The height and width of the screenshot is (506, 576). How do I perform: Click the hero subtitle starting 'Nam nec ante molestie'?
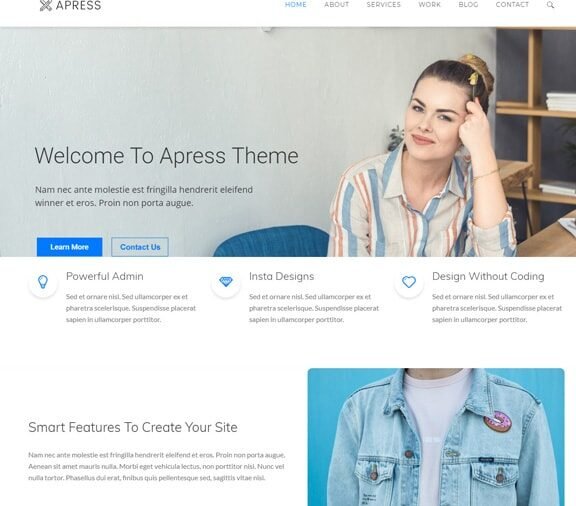(x=144, y=196)
